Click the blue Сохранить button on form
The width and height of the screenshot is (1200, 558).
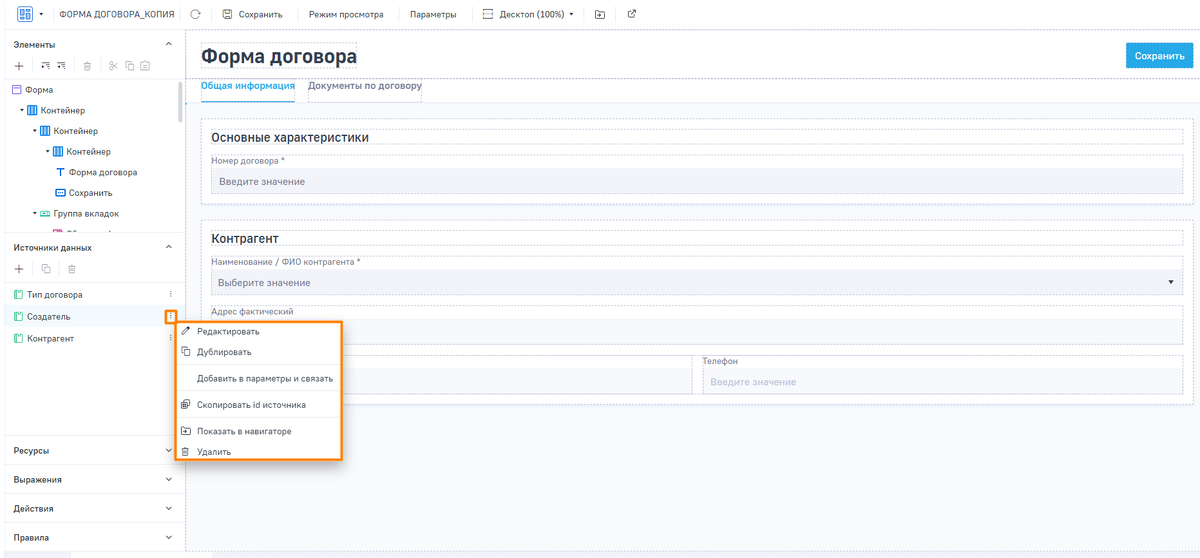pos(1159,56)
